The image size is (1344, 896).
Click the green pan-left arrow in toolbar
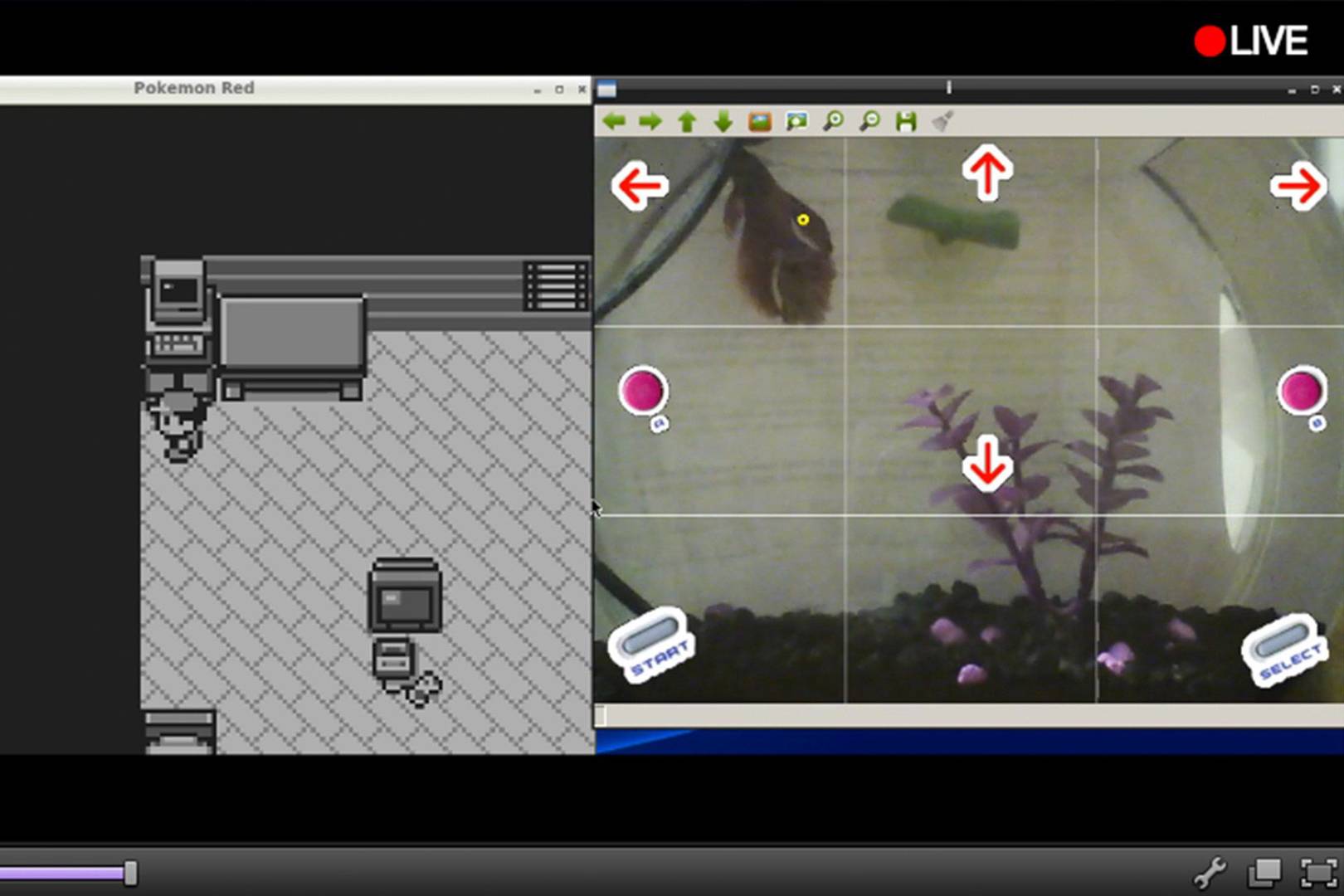614,122
